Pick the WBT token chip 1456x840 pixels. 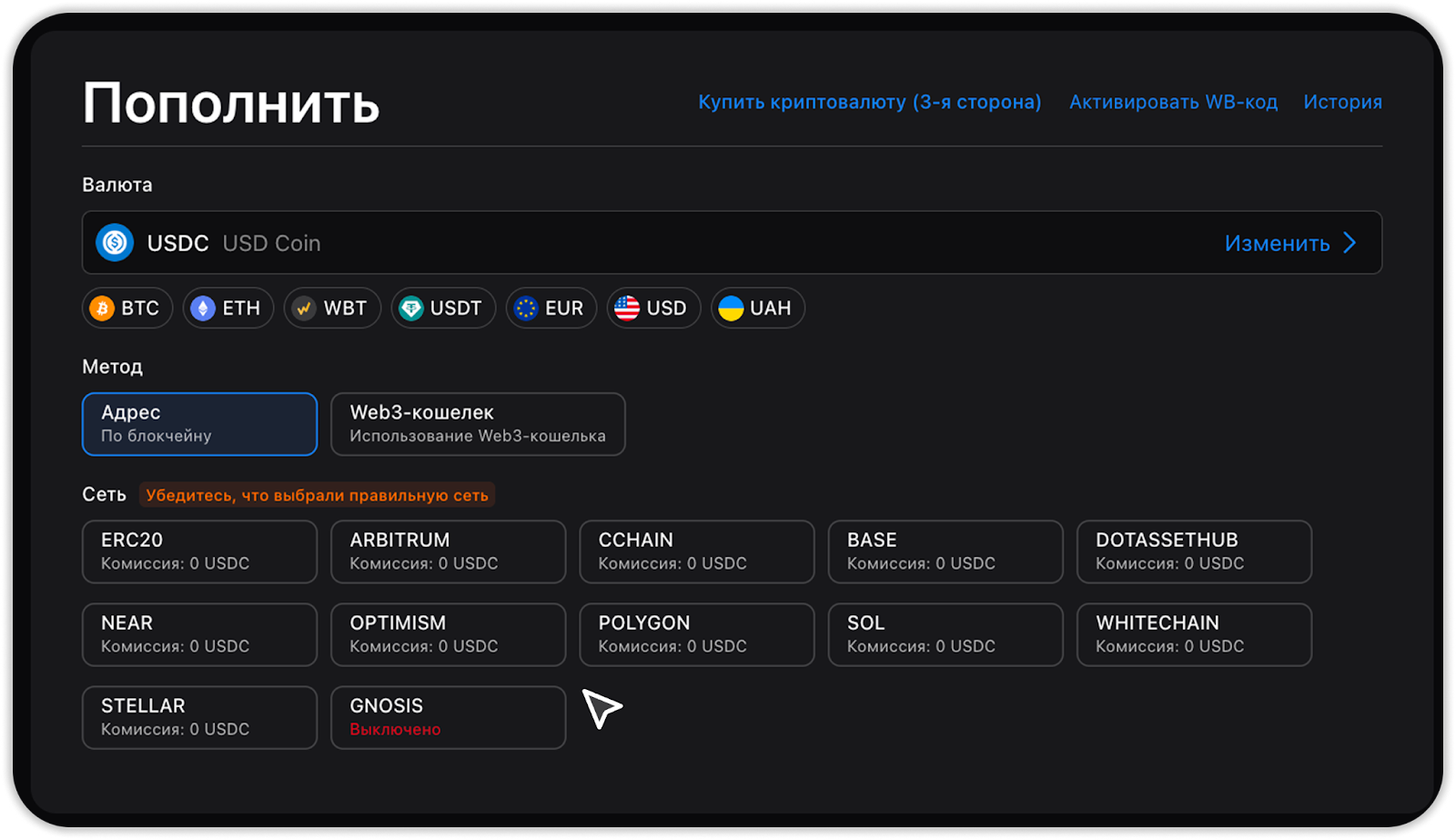(332, 309)
